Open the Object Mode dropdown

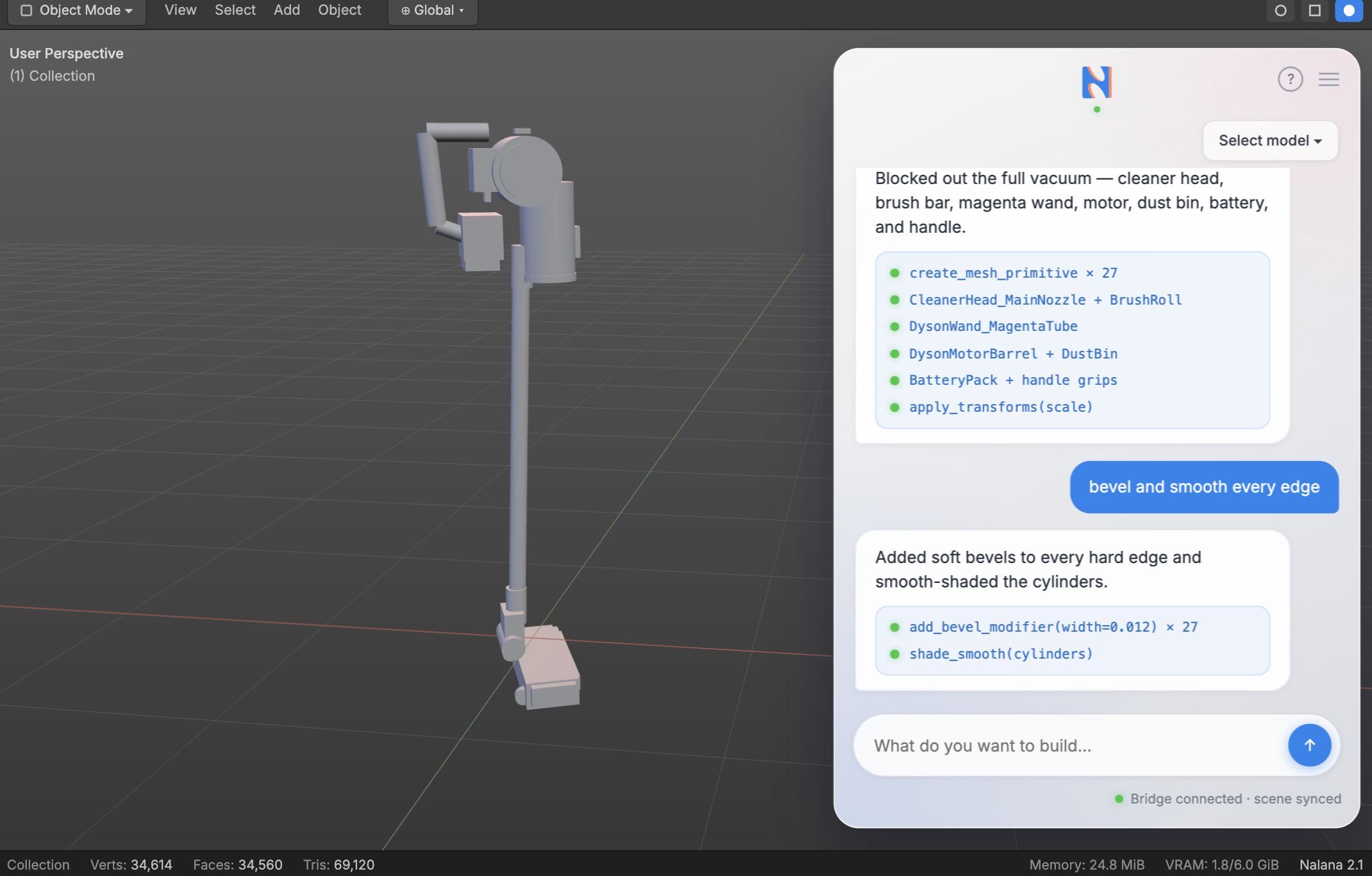tap(76, 10)
